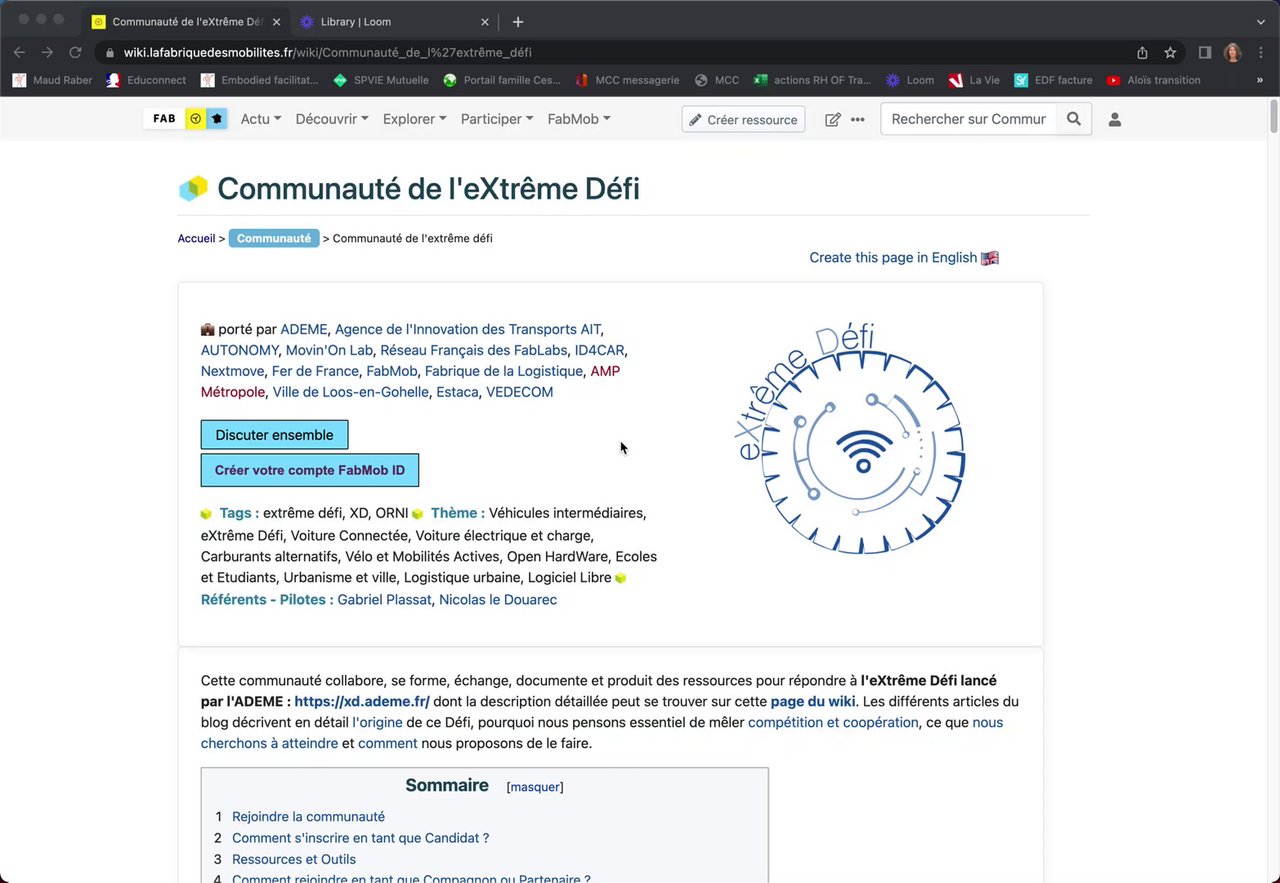Click the share icon in the address bar
The width and height of the screenshot is (1280, 883).
[1142, 52]
